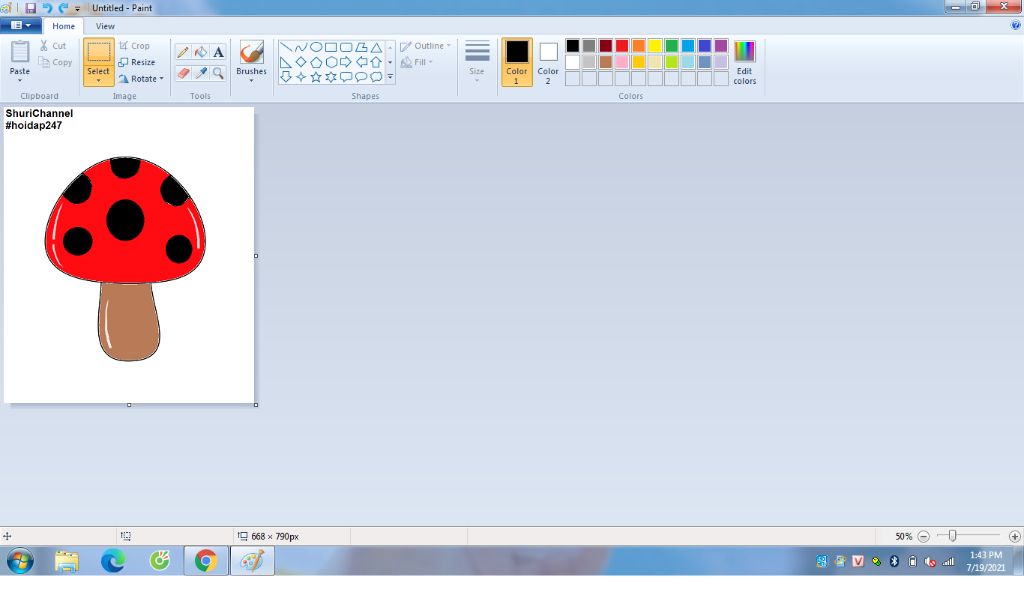Customize Quick Access Toolbar dropdown arrow
The height and width of the screenshot is (592, 1024).
click(x=78, y=8)
